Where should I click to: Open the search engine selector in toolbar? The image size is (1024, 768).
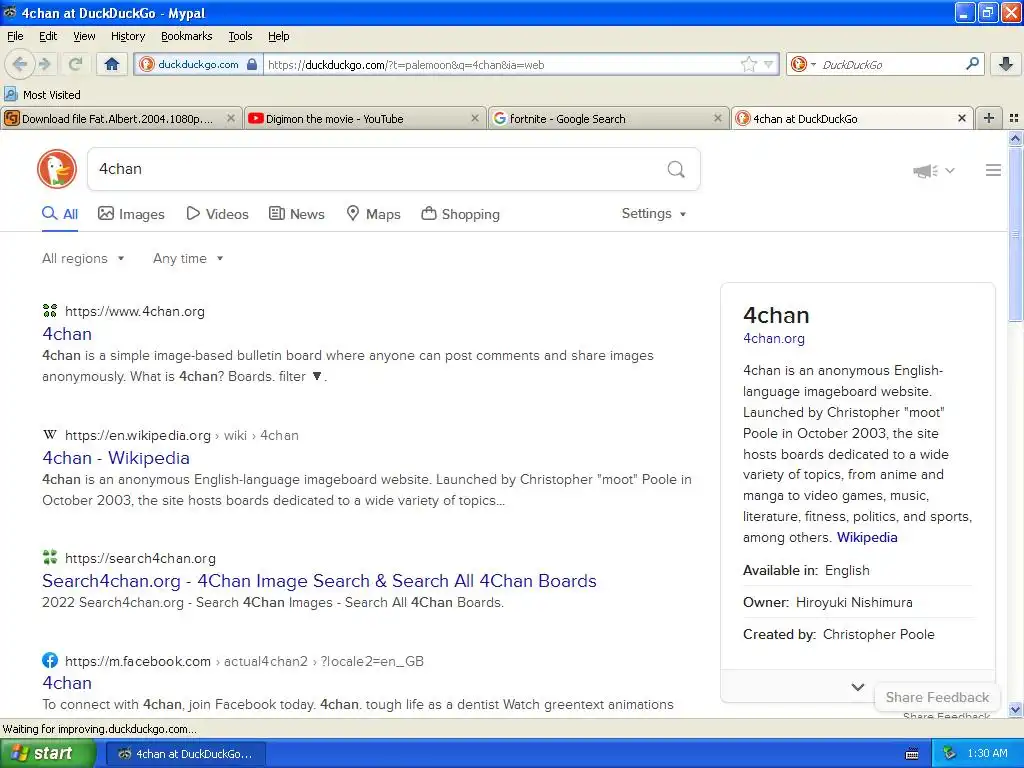tap(803, 64)
